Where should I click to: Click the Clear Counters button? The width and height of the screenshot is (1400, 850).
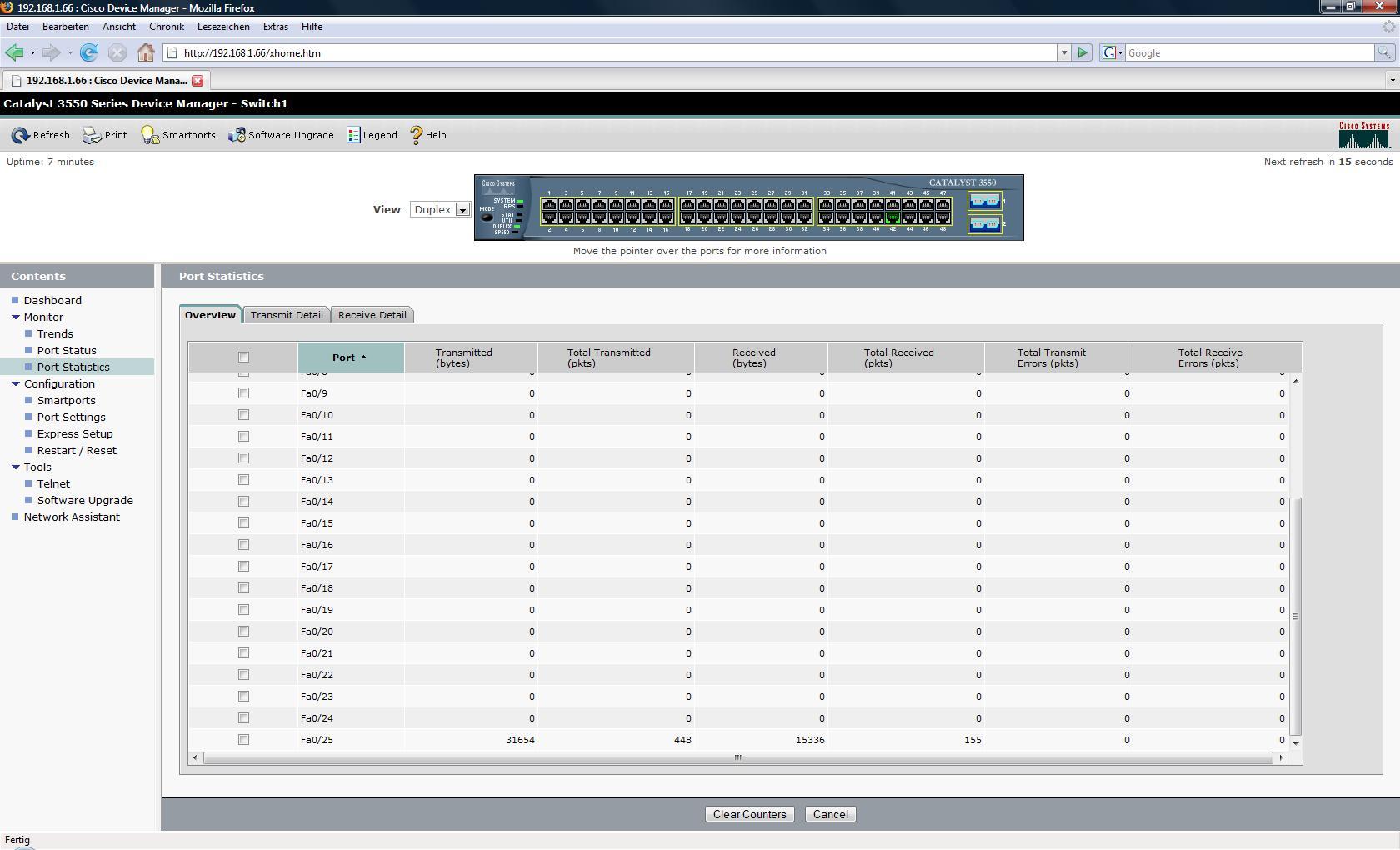[x=749, y=815]
